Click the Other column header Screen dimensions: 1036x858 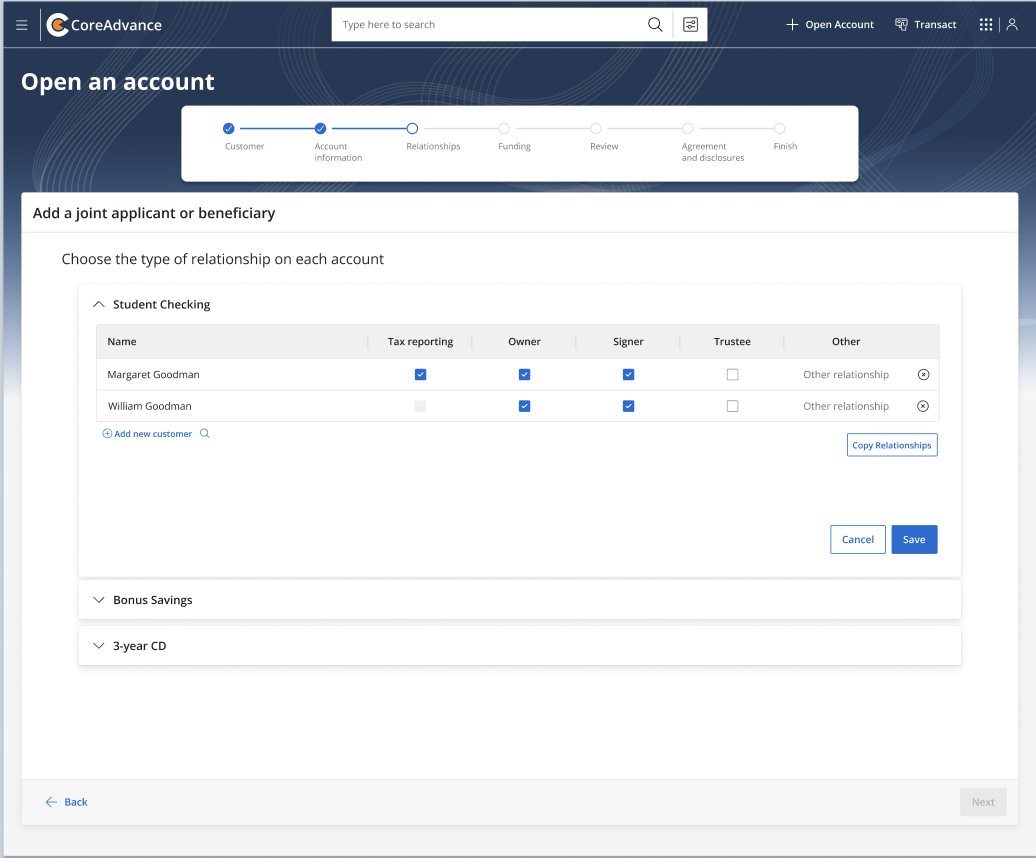click(x=846, y=341)
